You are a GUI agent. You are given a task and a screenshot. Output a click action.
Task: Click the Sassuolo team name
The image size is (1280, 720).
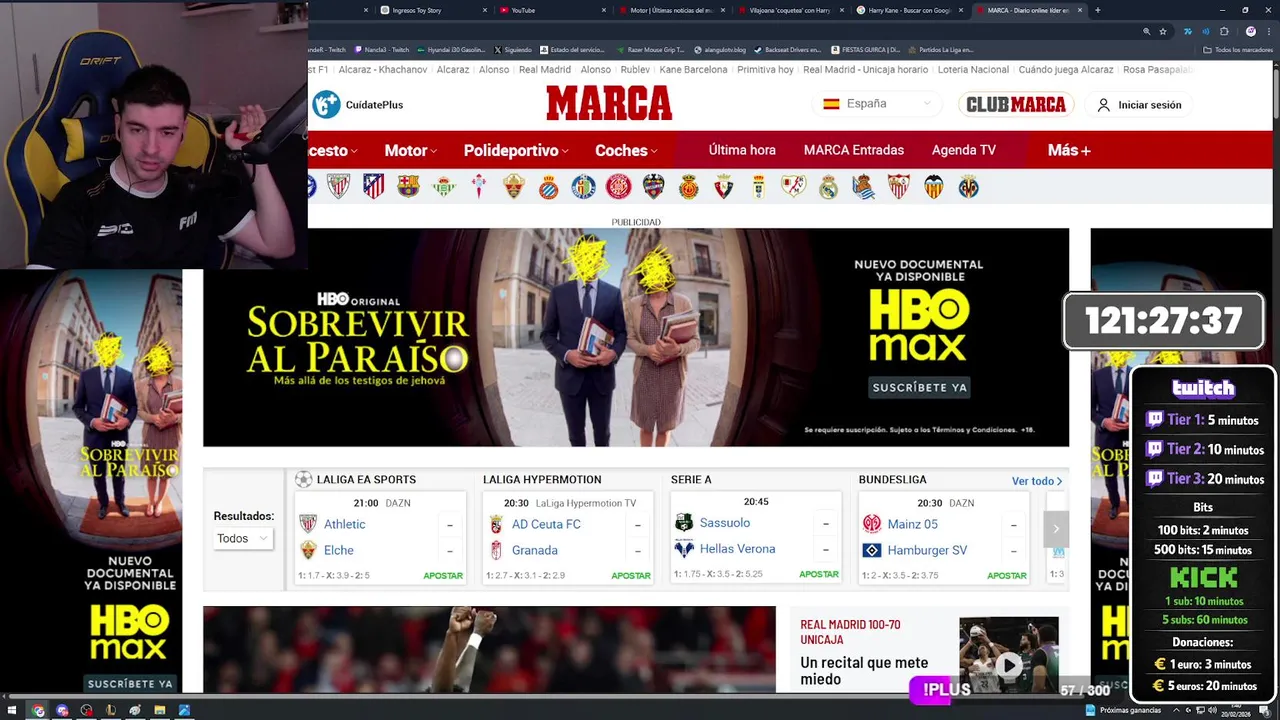(x=725, y=523)
